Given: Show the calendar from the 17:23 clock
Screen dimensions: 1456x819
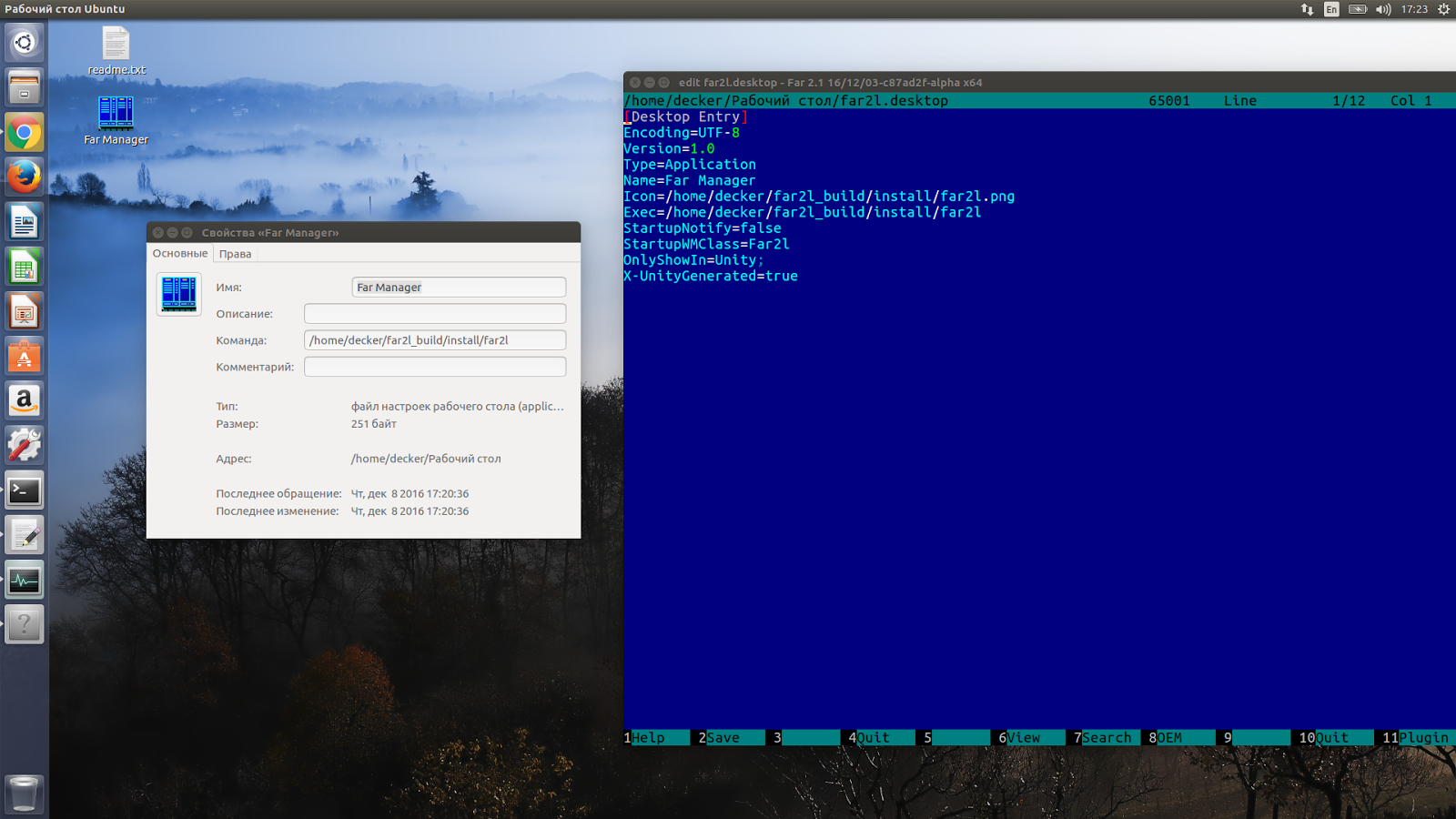Looking at the screenshot, I should point(1414,9).
